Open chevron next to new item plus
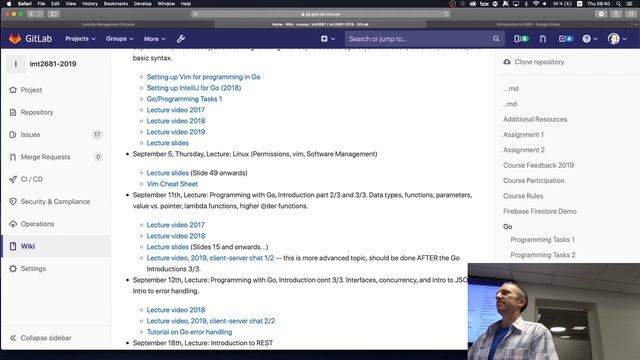The width and height of the screenshot is (640, 360). click(x=333, y=39)
